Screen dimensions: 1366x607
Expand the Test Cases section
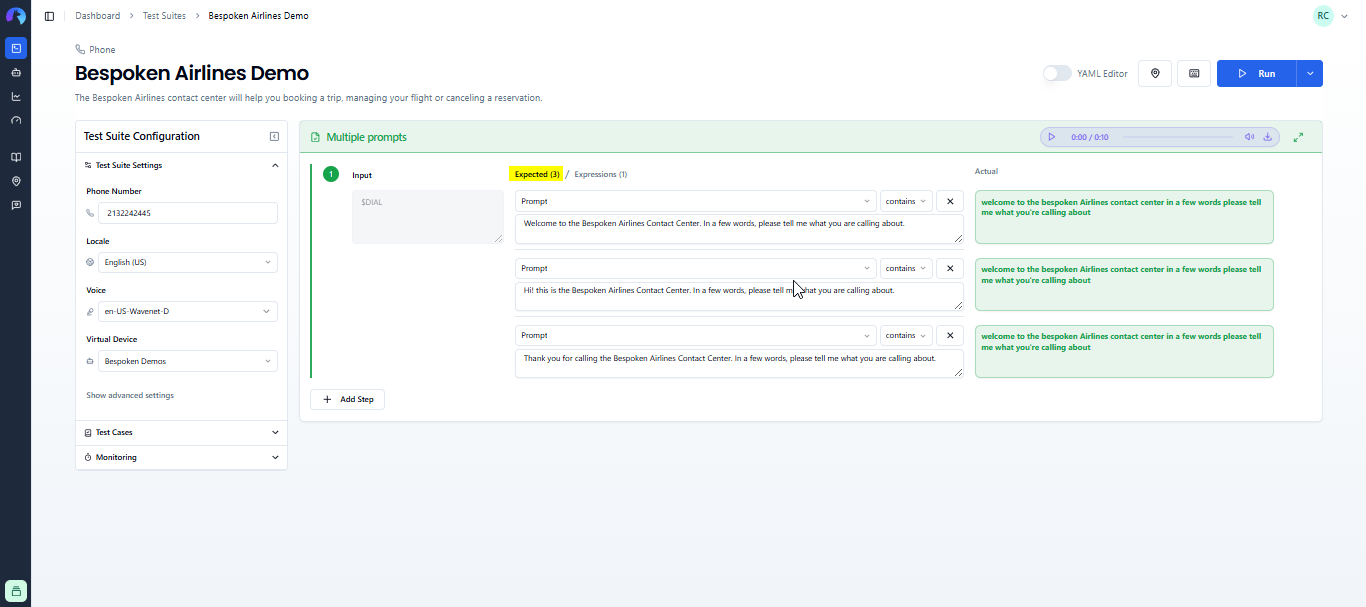(x=181, y=432)
